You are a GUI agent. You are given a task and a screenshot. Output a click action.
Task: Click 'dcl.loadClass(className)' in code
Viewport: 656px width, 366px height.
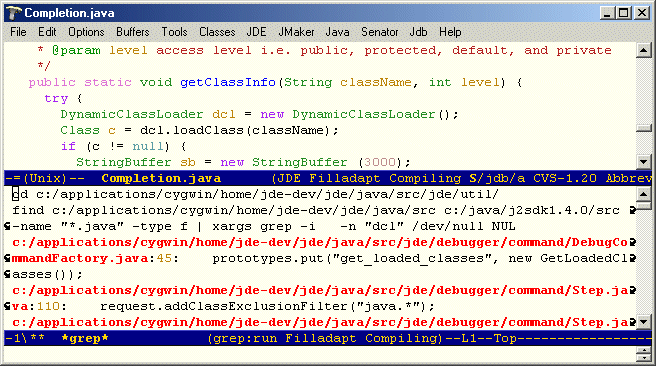point(236,131)
